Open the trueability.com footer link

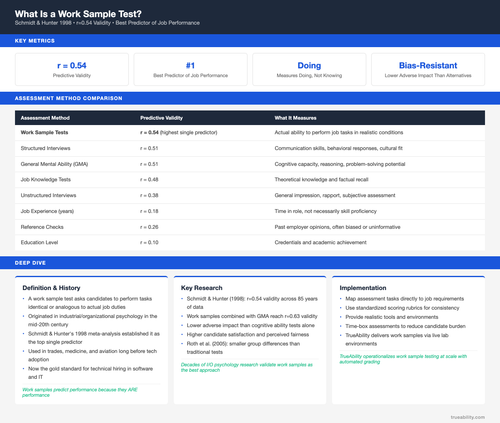tap(468, 417)
